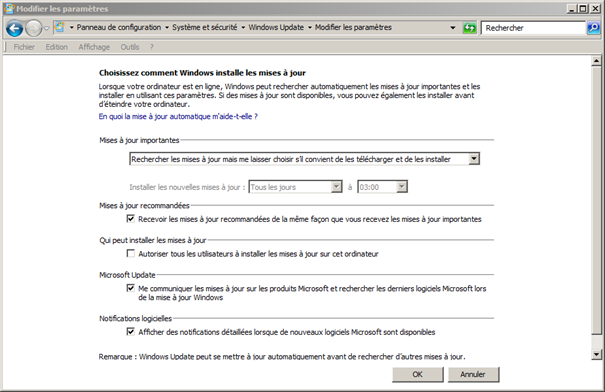Click Système et sécurité breadcrumb
Viewport: 605px width, 392px height.
(x=204, y=27)
